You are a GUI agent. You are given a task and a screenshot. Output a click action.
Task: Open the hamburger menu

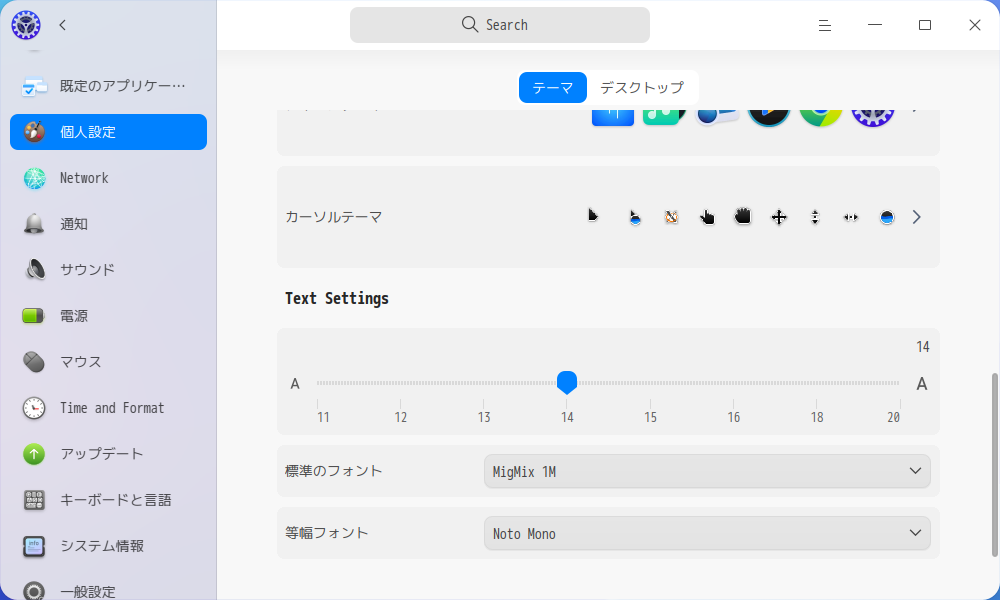[x=824, y=25]
